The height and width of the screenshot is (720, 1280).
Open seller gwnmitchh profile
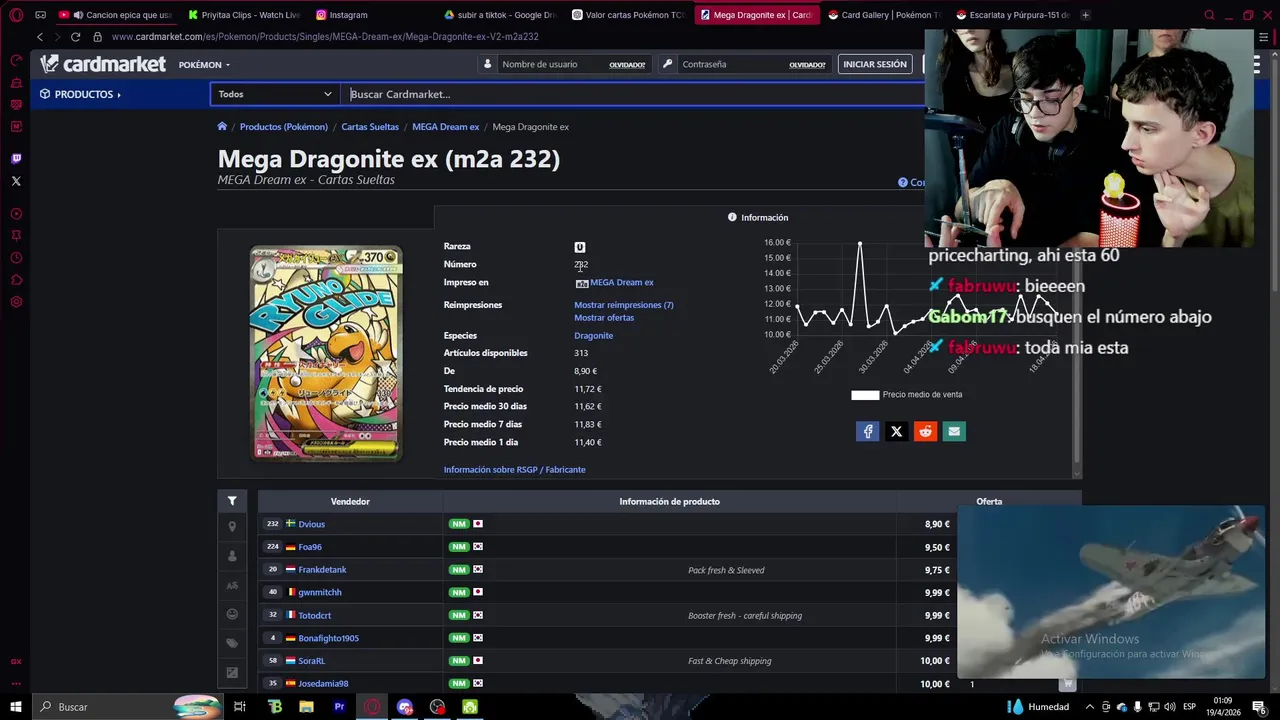point(320,593)
